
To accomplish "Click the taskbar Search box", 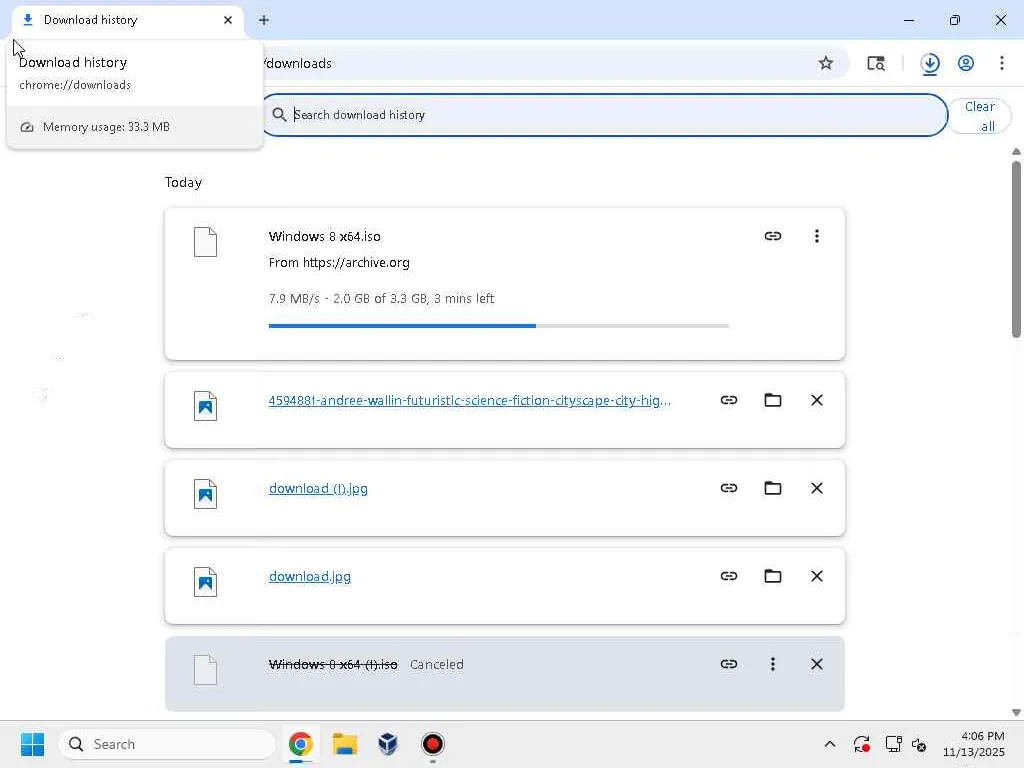I will point(168,744).
